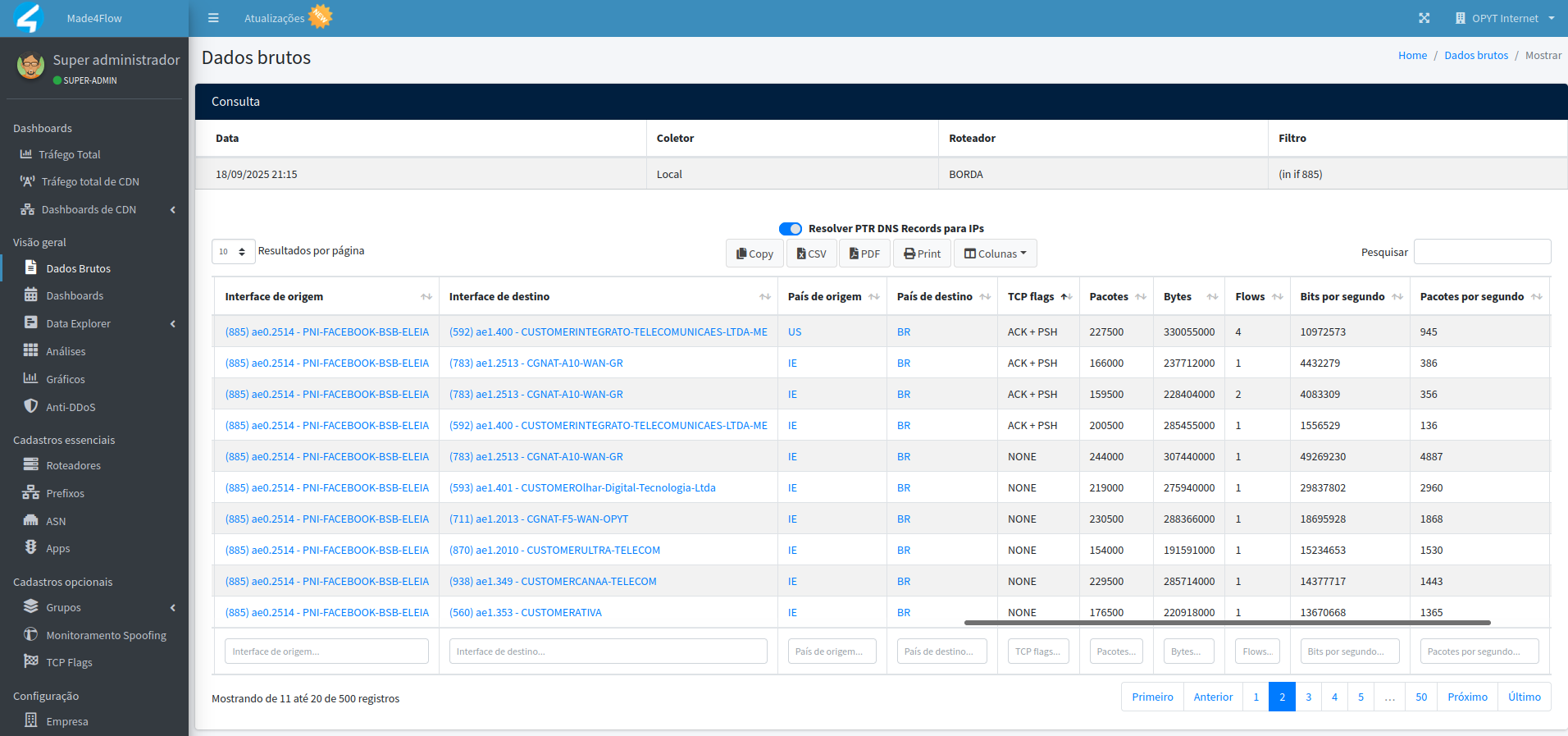The width and height of the screenshot is (1568, 736).
Task: Open Tráfego Total dashboard menu item
Action: [x=70, y=154]
